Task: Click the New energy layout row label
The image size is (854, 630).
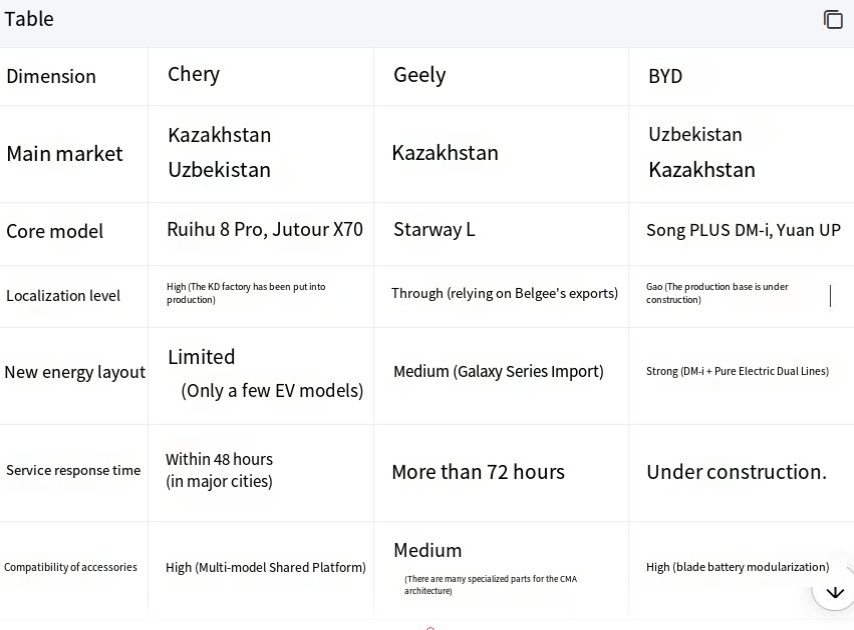Action: [75, 372]
